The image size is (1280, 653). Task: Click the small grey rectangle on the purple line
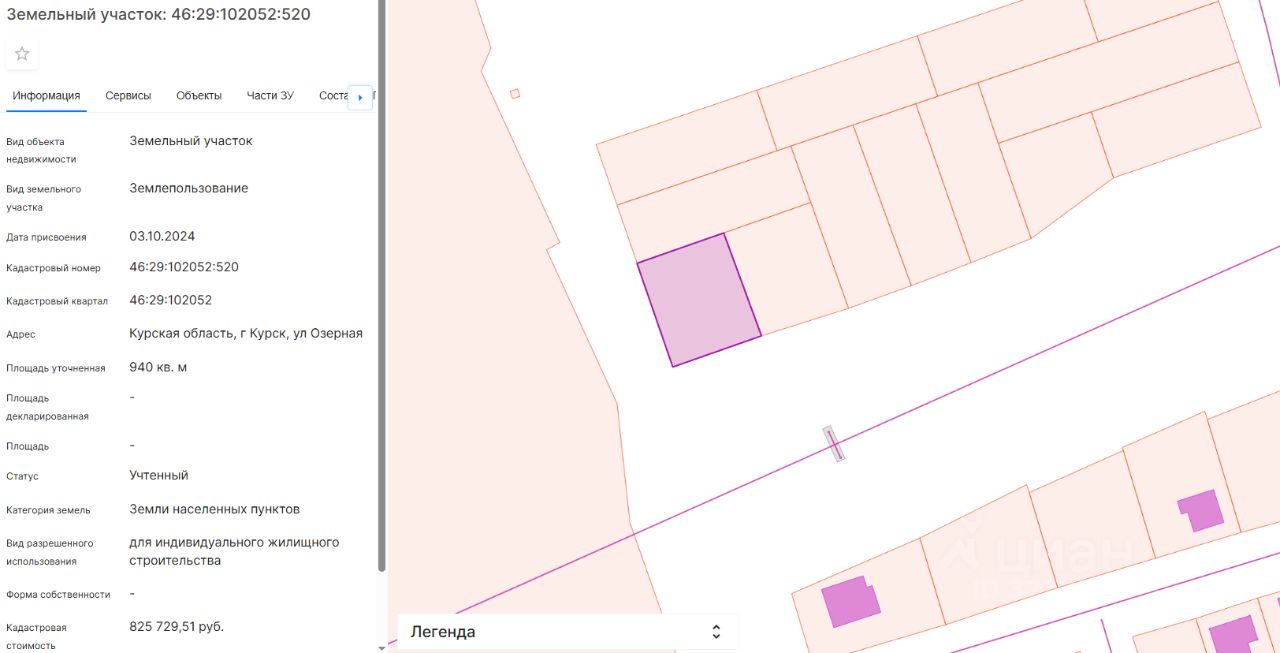tap(834, 443)
